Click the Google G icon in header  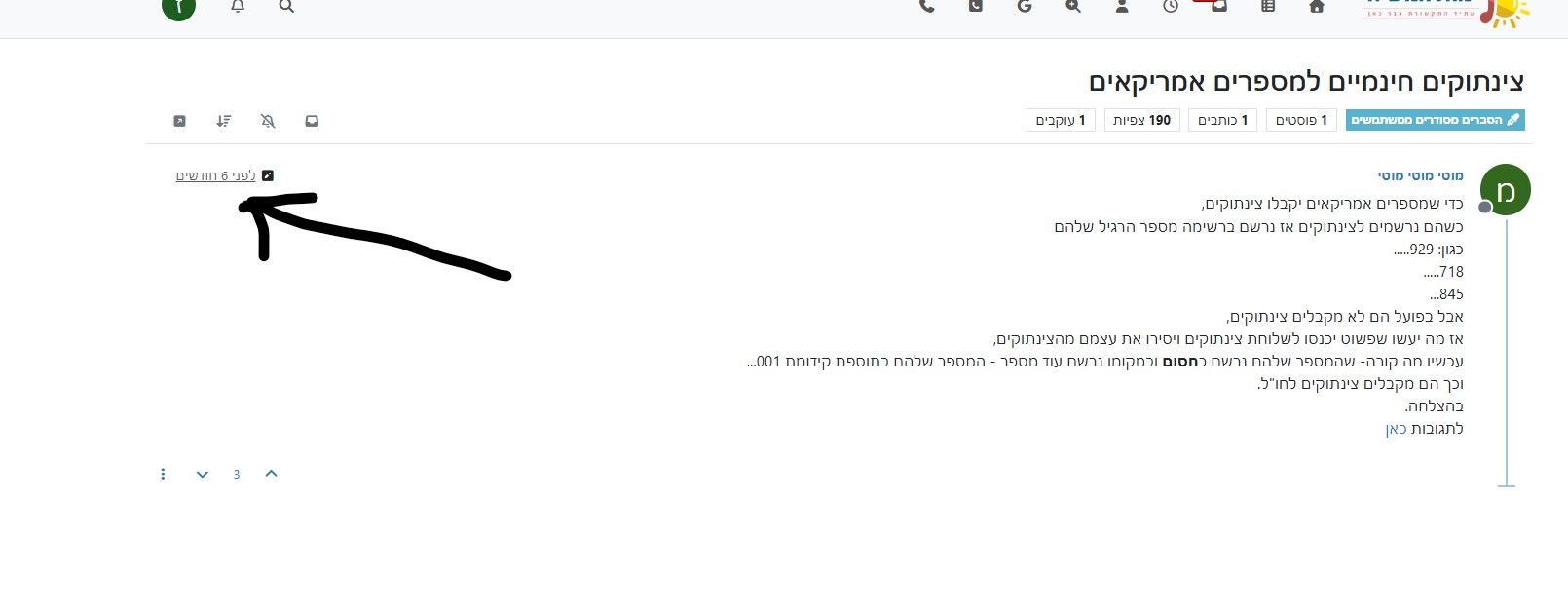click(1025, 6)
